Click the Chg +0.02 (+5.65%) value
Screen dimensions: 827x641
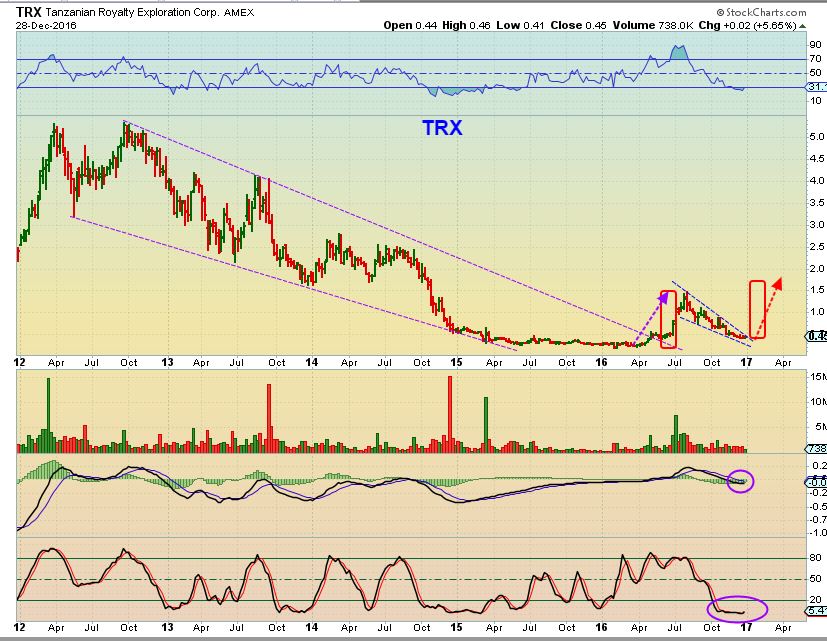(747, 25)
